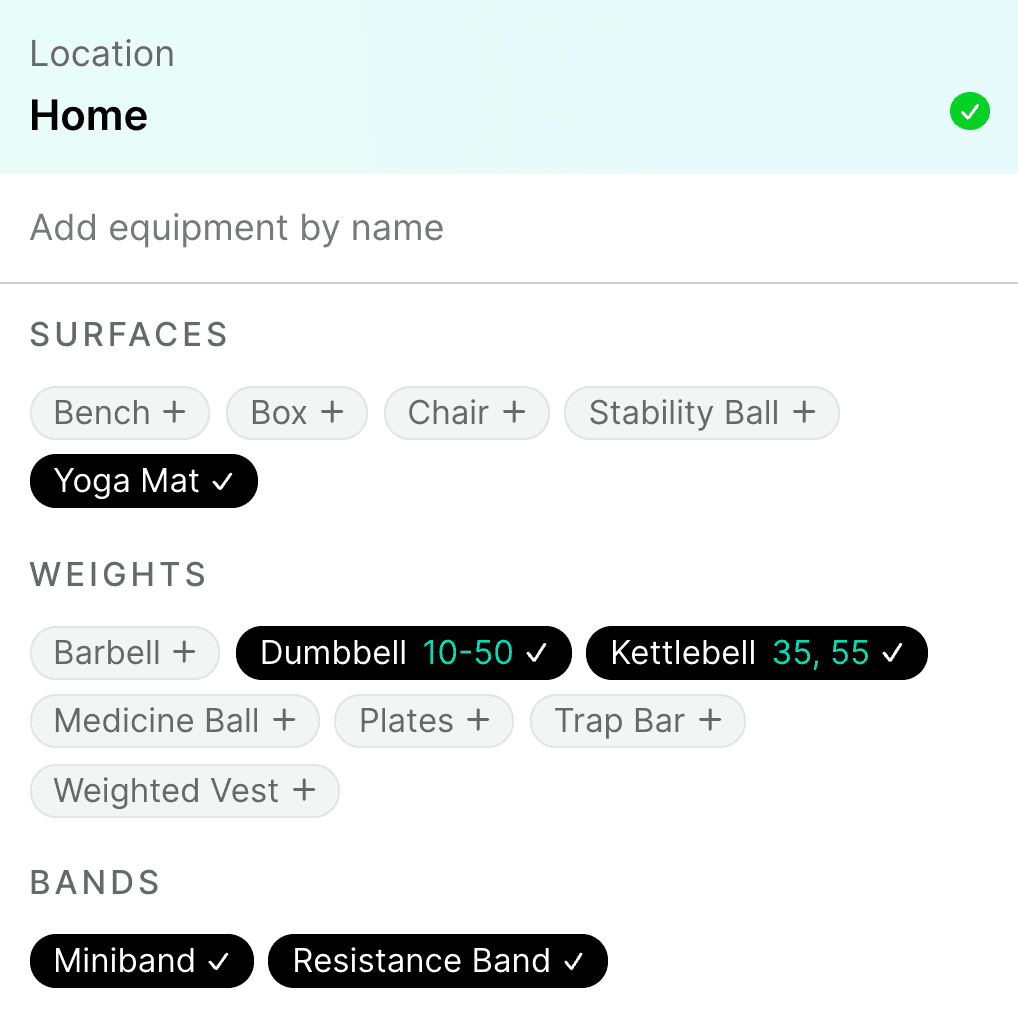This screenshot has width=1018, height=1018.
Task: Add Weighted Vest equipment
Action: click(x=184, y=791)
